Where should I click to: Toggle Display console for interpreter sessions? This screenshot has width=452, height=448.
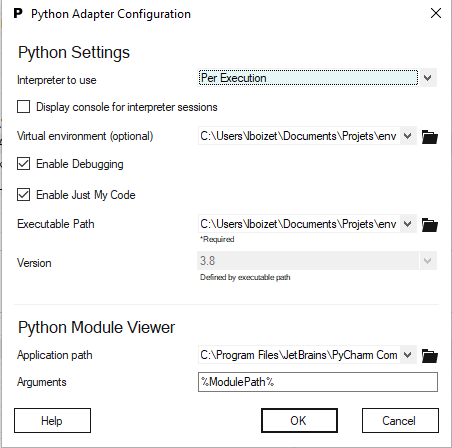(x=23, y=107)
